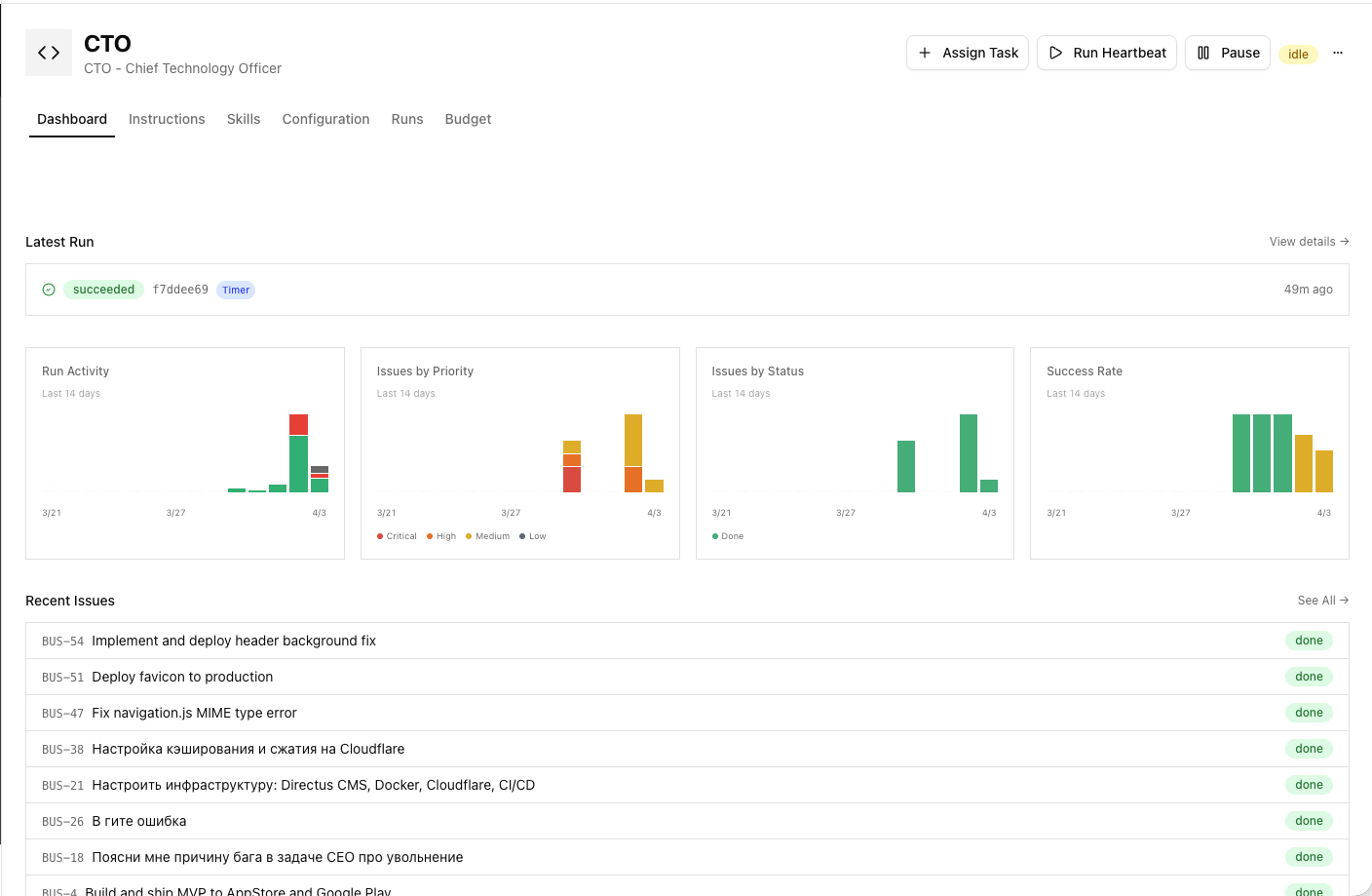Click the plus icon in Assign Task button
Viewport: 1372px width, 896px height.
925,53
